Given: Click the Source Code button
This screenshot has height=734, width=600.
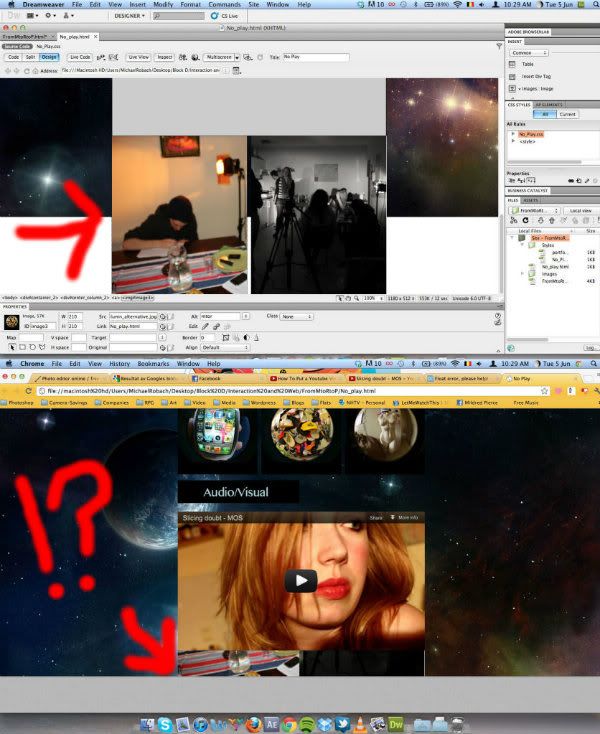Looking at the screenshot, I should pos(17,46).
